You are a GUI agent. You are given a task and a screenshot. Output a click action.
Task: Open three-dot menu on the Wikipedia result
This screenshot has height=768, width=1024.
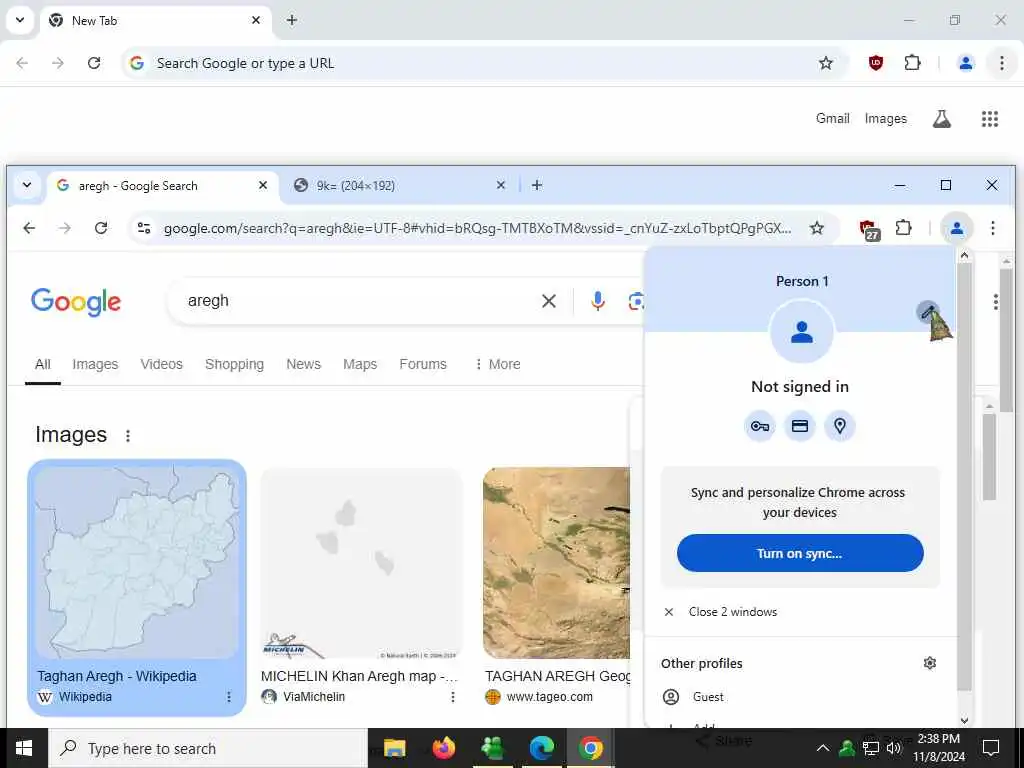click(x=229, y=697)
